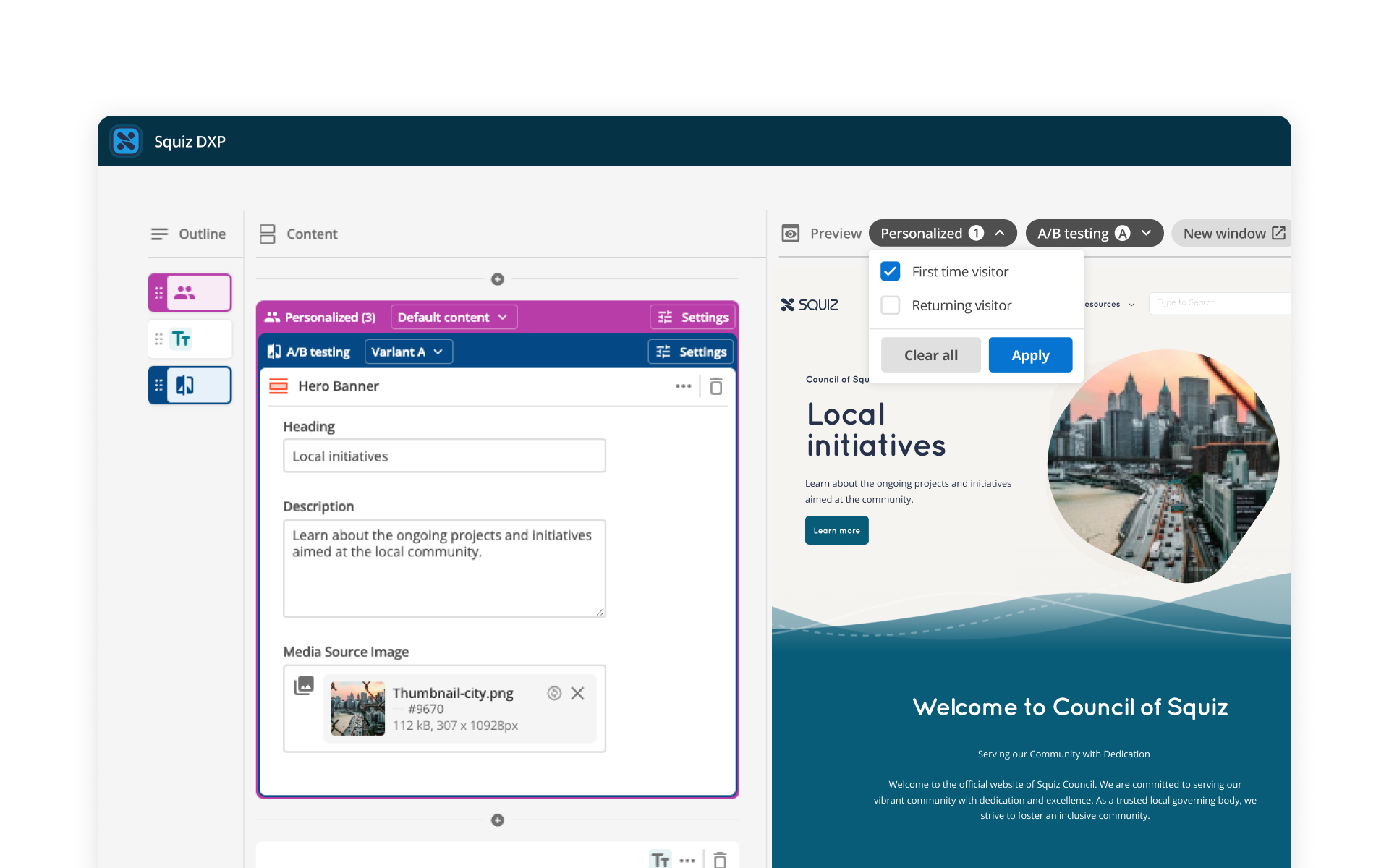Click the Heading input field
Screen dimensions: 1389x868
[x=444, y=456]
